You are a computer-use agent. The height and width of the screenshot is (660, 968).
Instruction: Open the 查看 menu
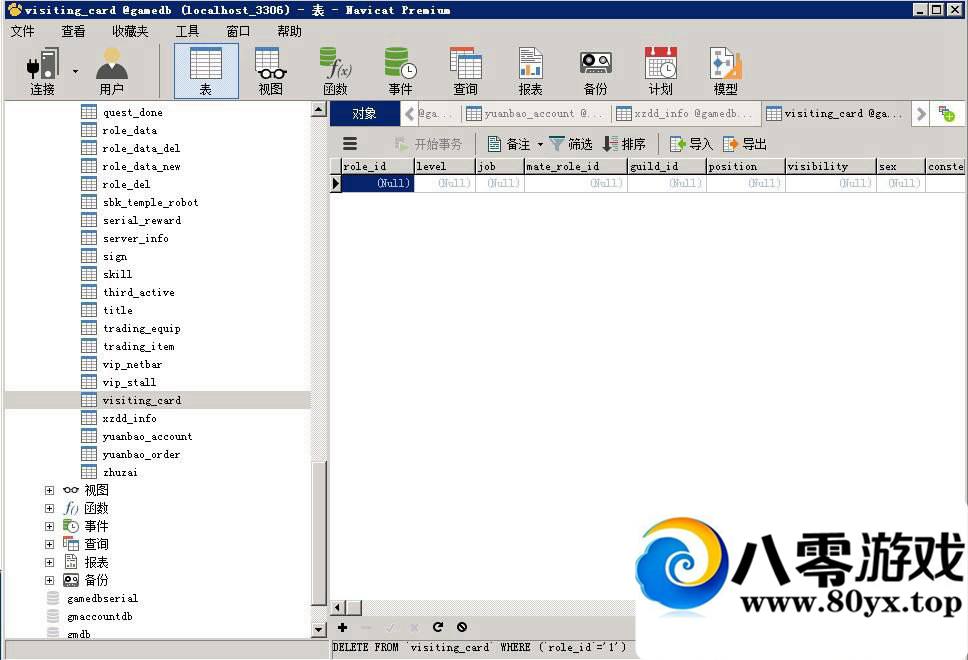73,31
